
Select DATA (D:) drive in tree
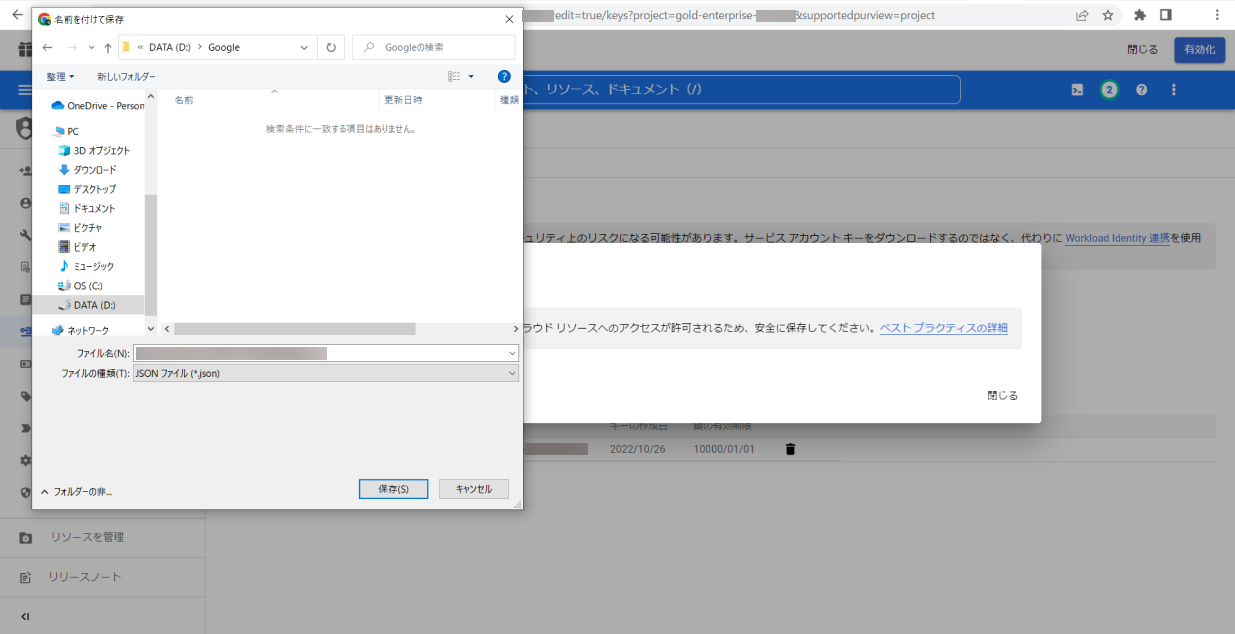94,305
